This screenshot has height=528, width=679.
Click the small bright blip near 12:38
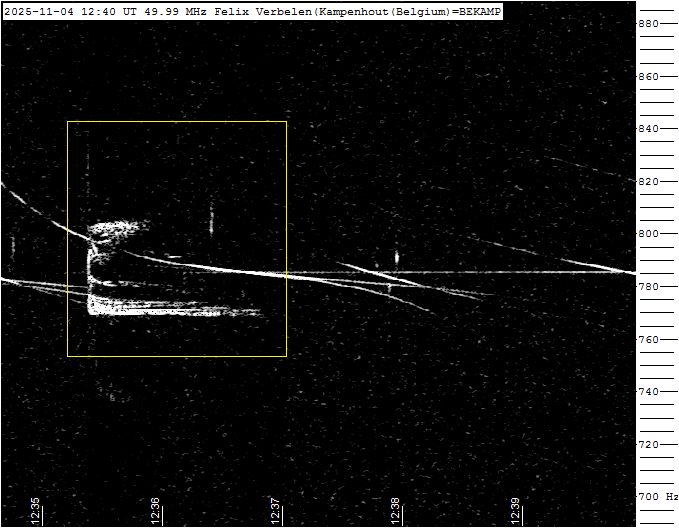(397, 257)
